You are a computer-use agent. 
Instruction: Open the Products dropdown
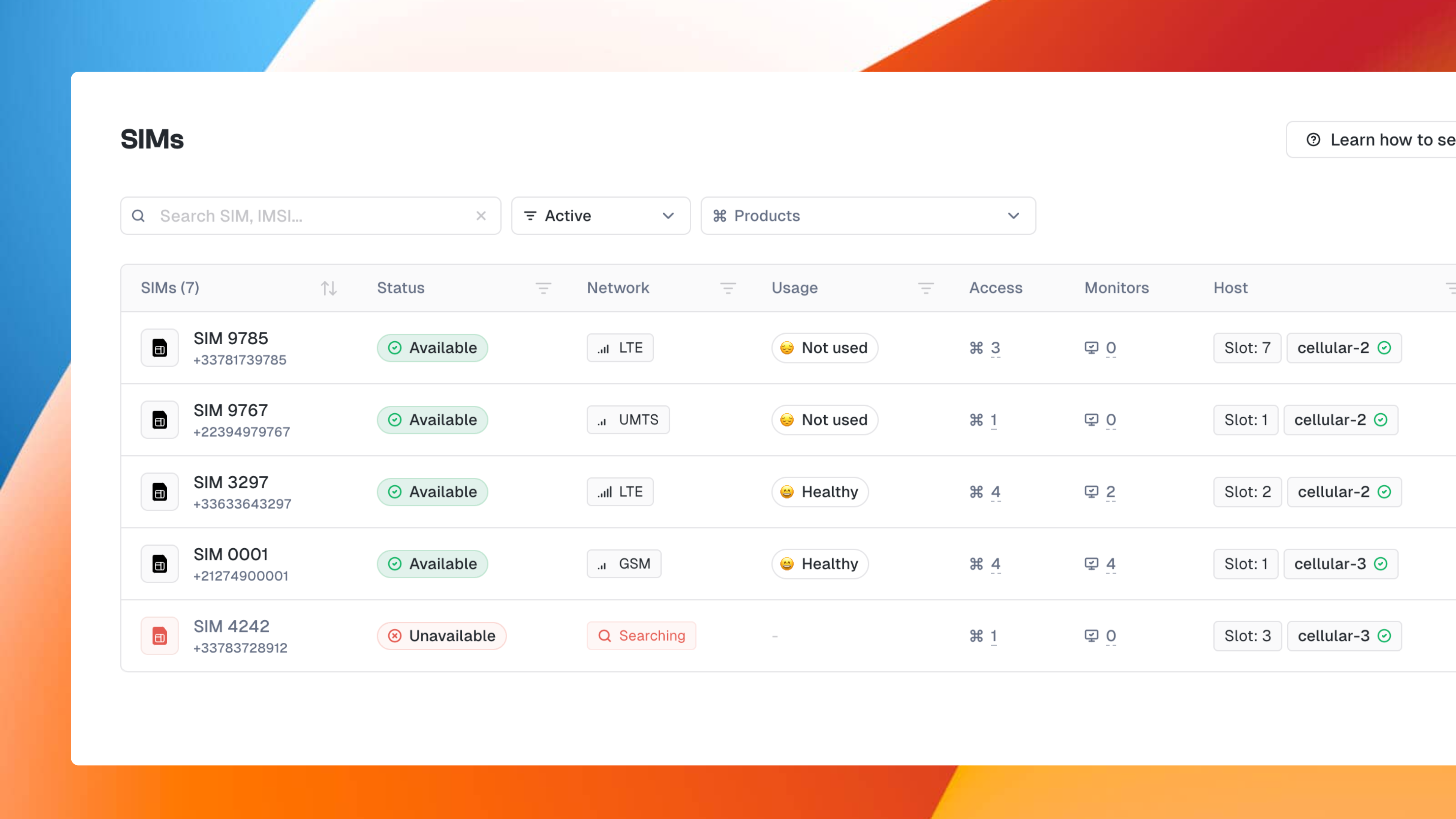click(868, 216)
